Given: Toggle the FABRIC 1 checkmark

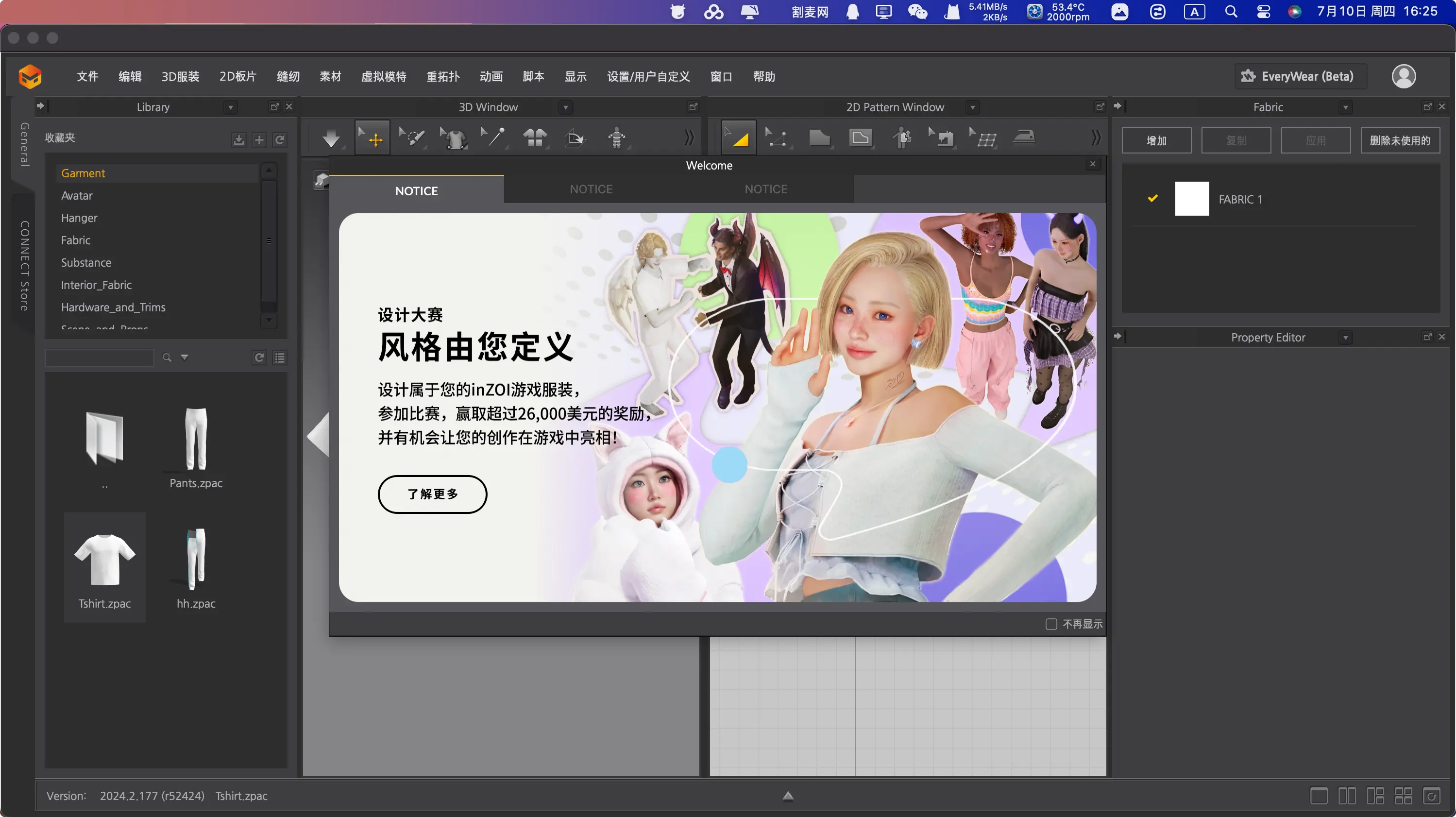Looking at the screenshot, I should point(1152,199).
